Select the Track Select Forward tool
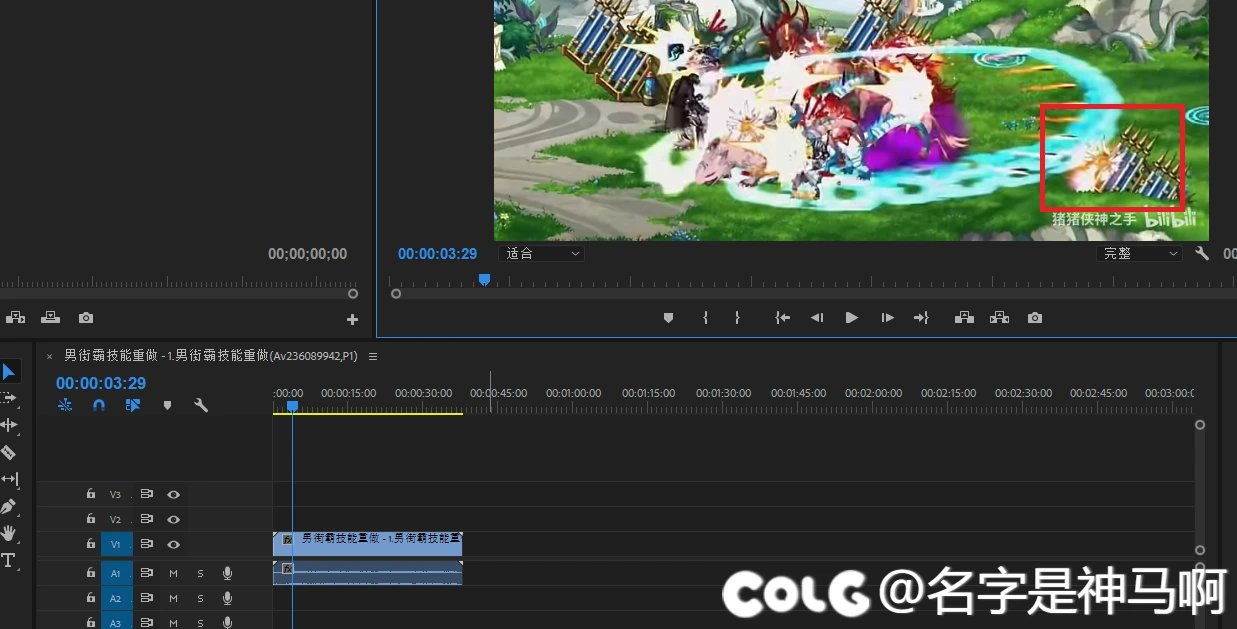 click(x=8, y=398)
